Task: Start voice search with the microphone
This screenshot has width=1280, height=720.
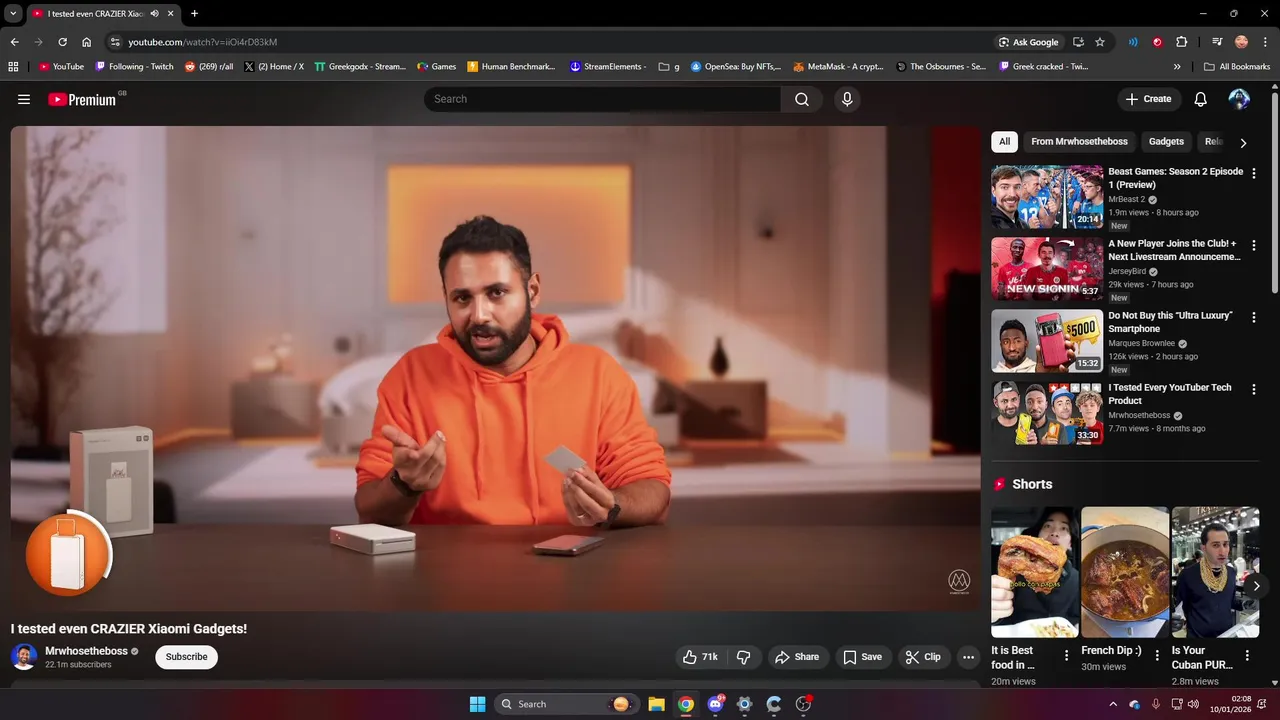Action: point(847,99)
